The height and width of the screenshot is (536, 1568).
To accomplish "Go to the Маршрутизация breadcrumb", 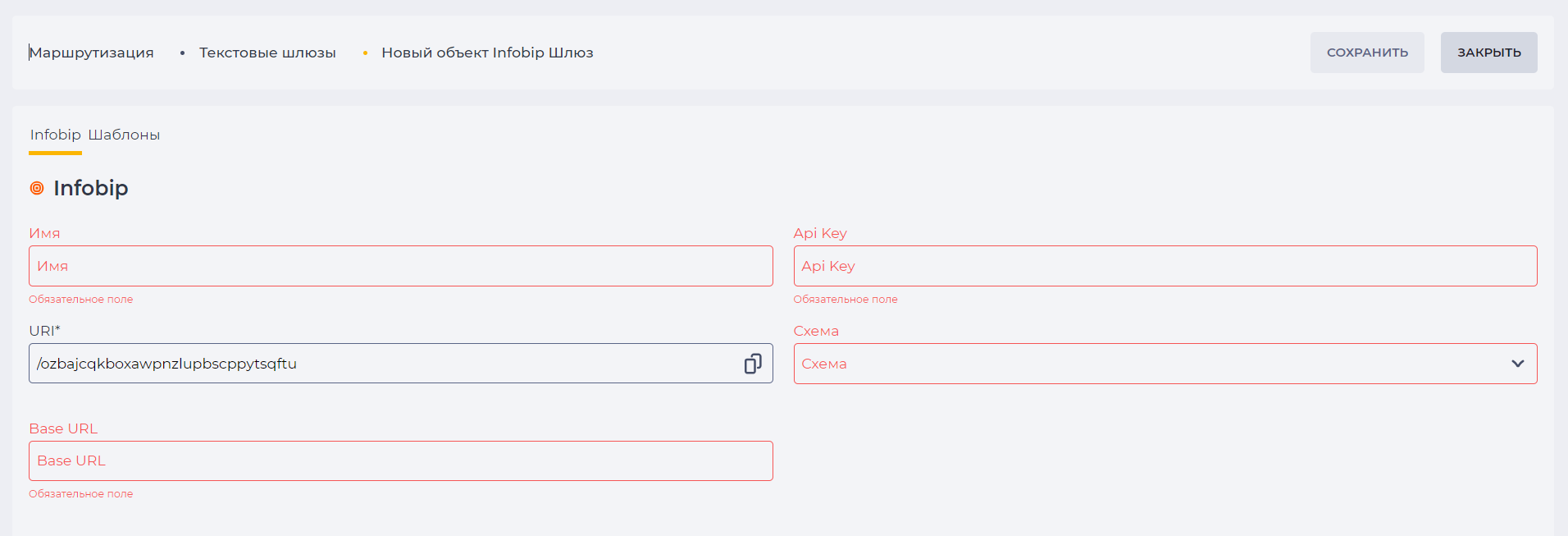I will coord(92,53).
